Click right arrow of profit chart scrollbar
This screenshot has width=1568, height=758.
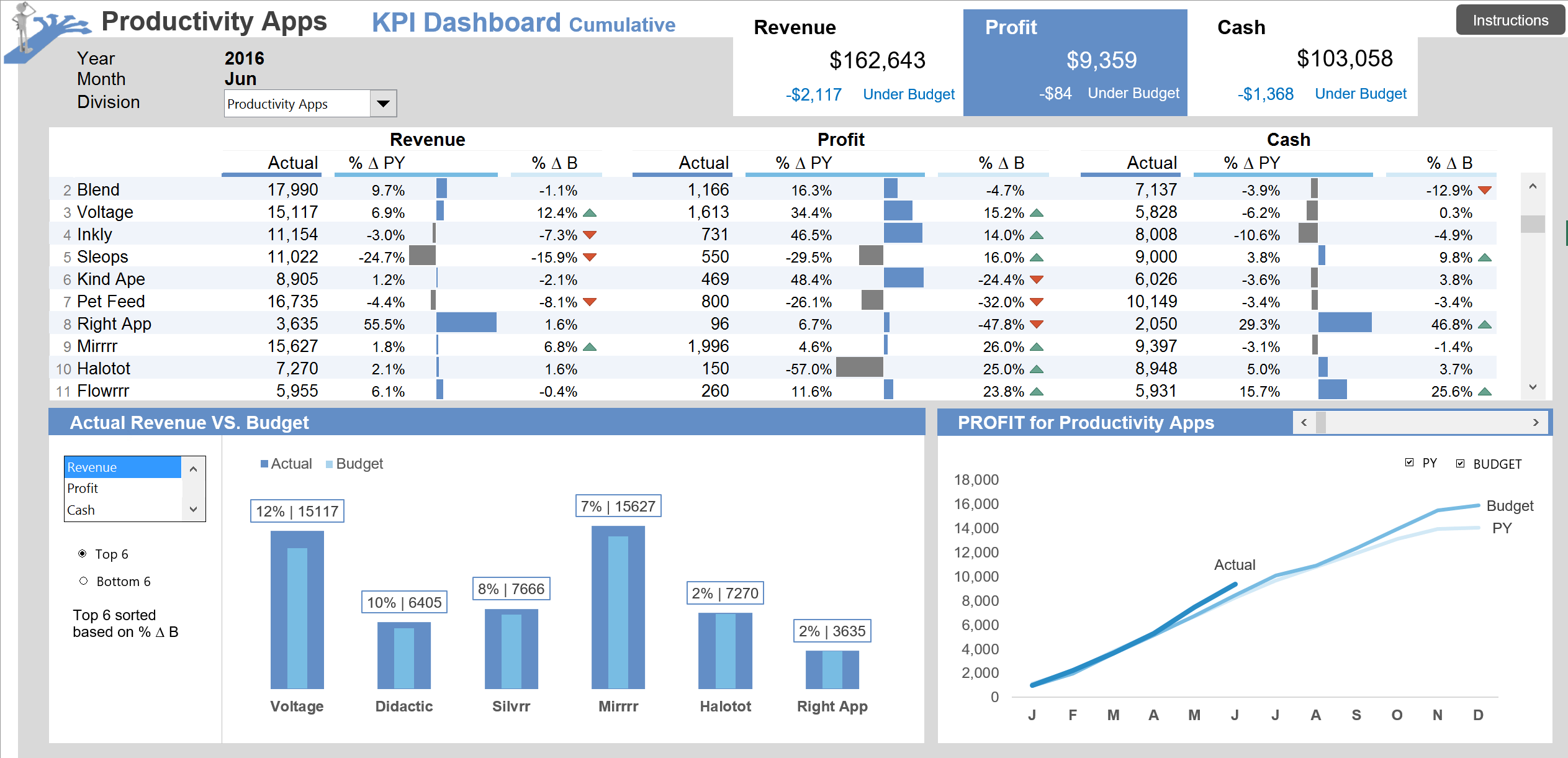(x=1536, y=423)
